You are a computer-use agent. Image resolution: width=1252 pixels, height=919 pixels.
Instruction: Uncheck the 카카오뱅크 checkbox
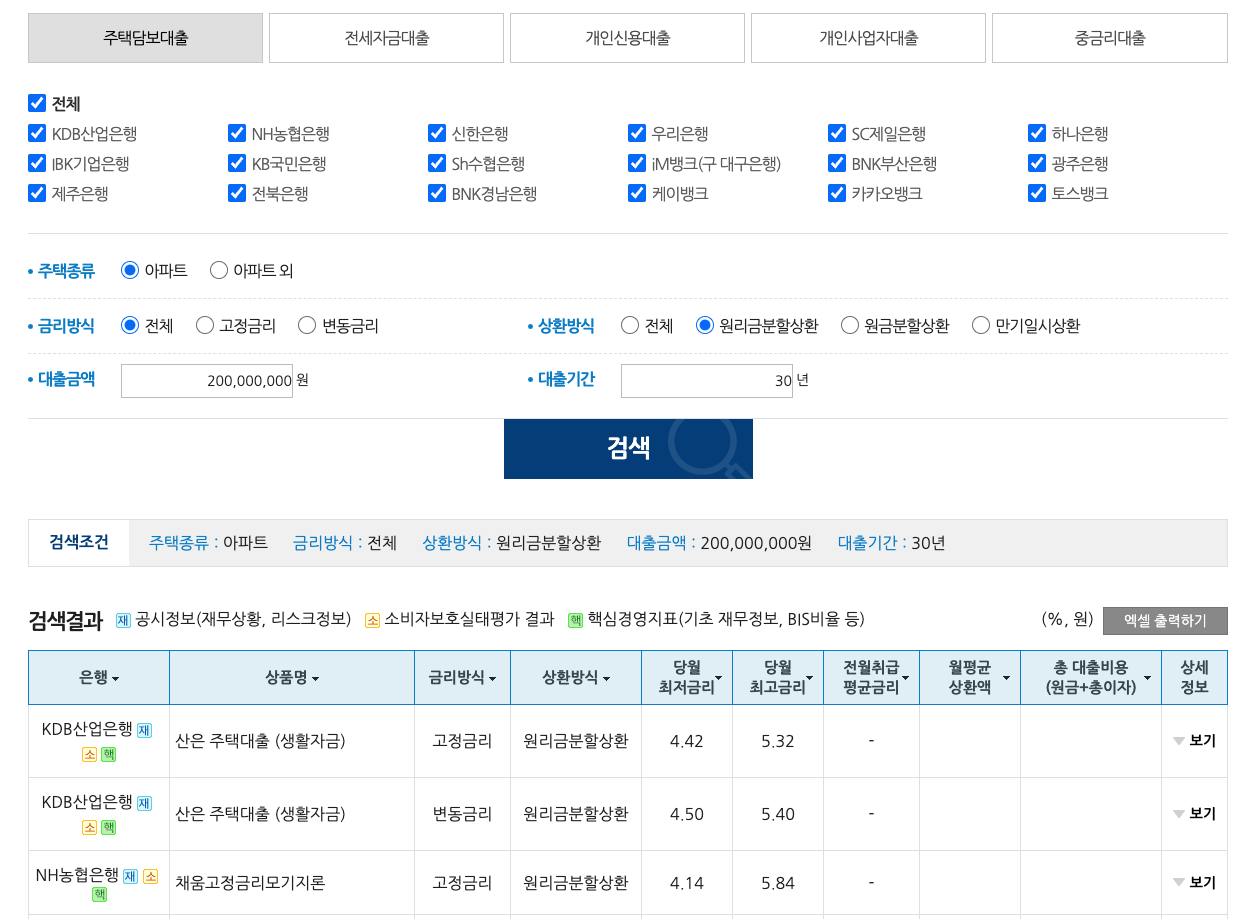coord(837,193)
